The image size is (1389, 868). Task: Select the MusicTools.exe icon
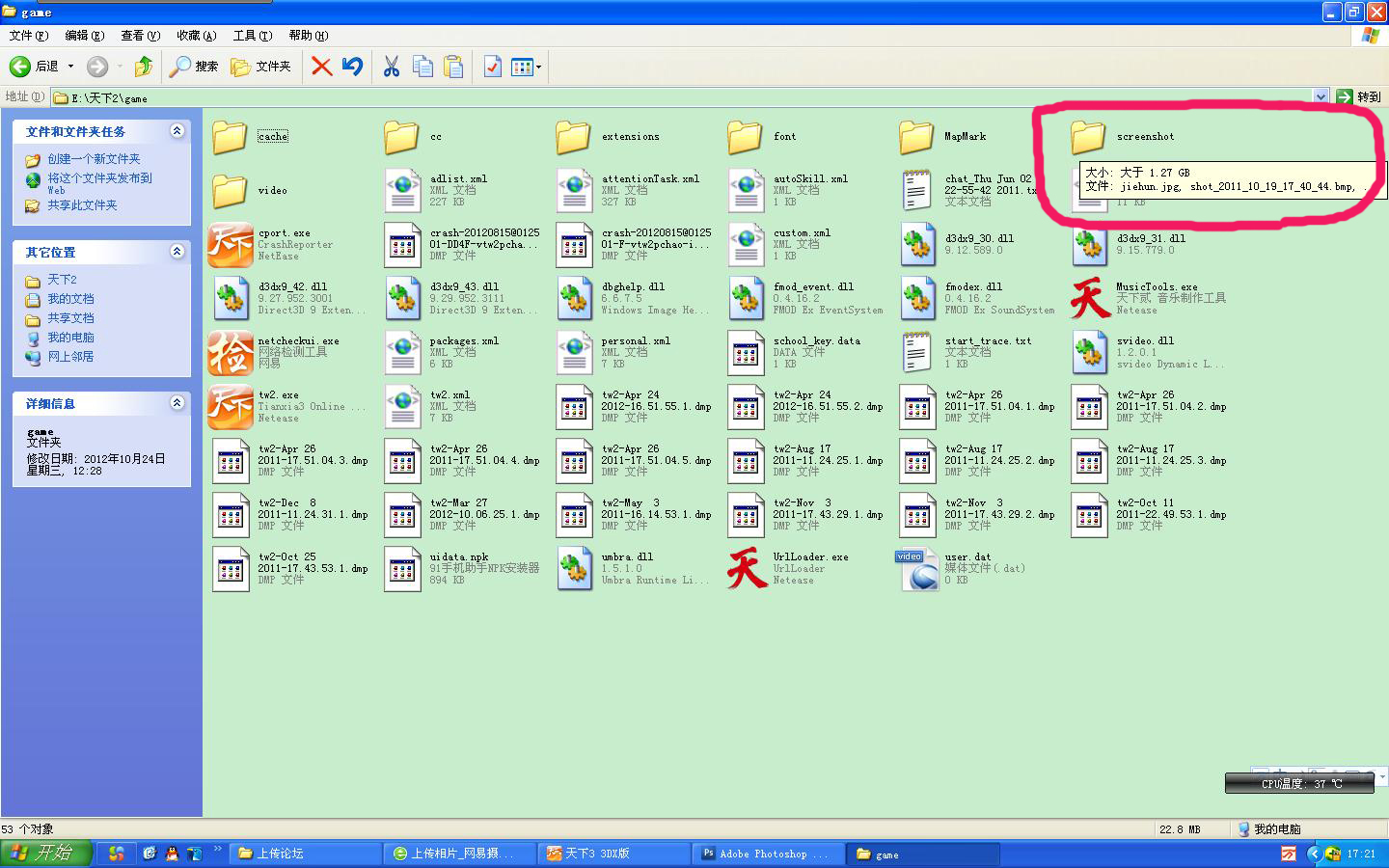click(1090, 299)
